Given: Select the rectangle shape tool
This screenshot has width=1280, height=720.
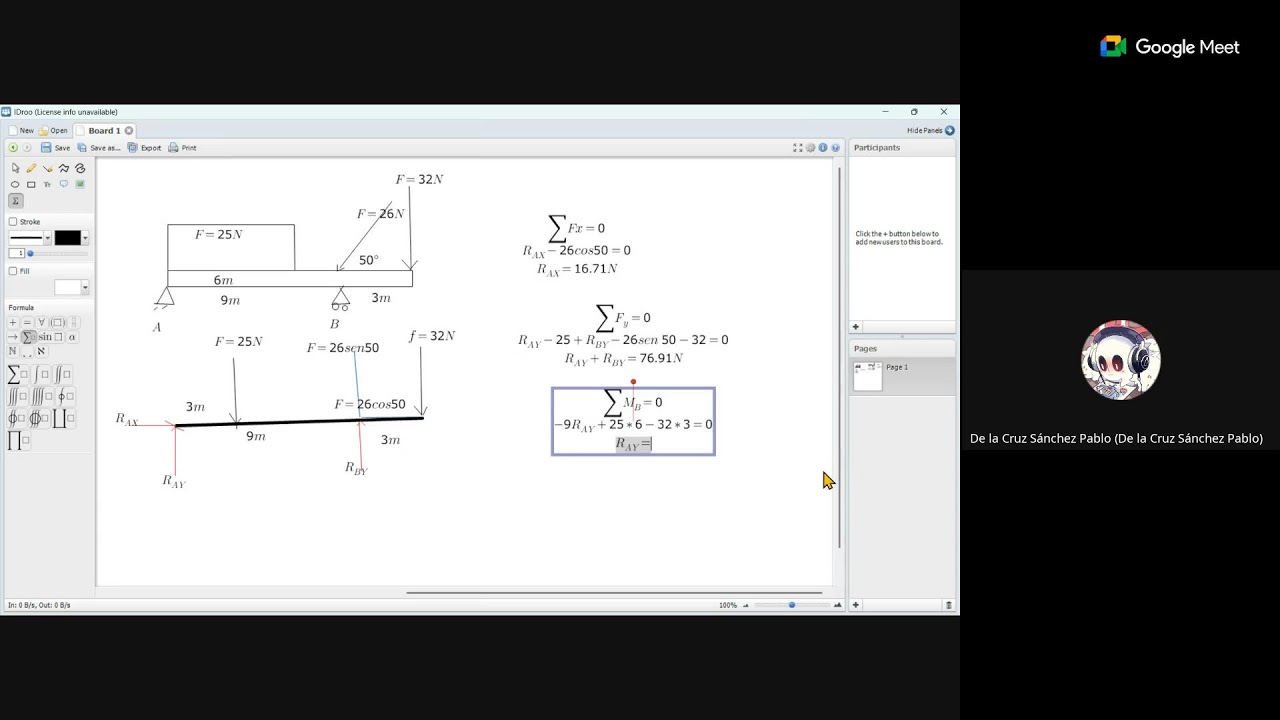Looking at the screenshot, I should click(31, 184).
